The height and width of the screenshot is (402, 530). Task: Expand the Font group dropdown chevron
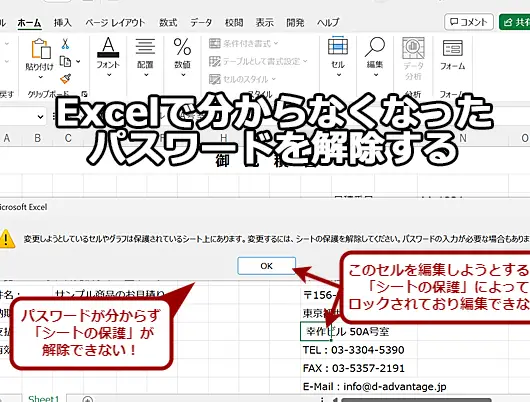click(x=109, y=75)
